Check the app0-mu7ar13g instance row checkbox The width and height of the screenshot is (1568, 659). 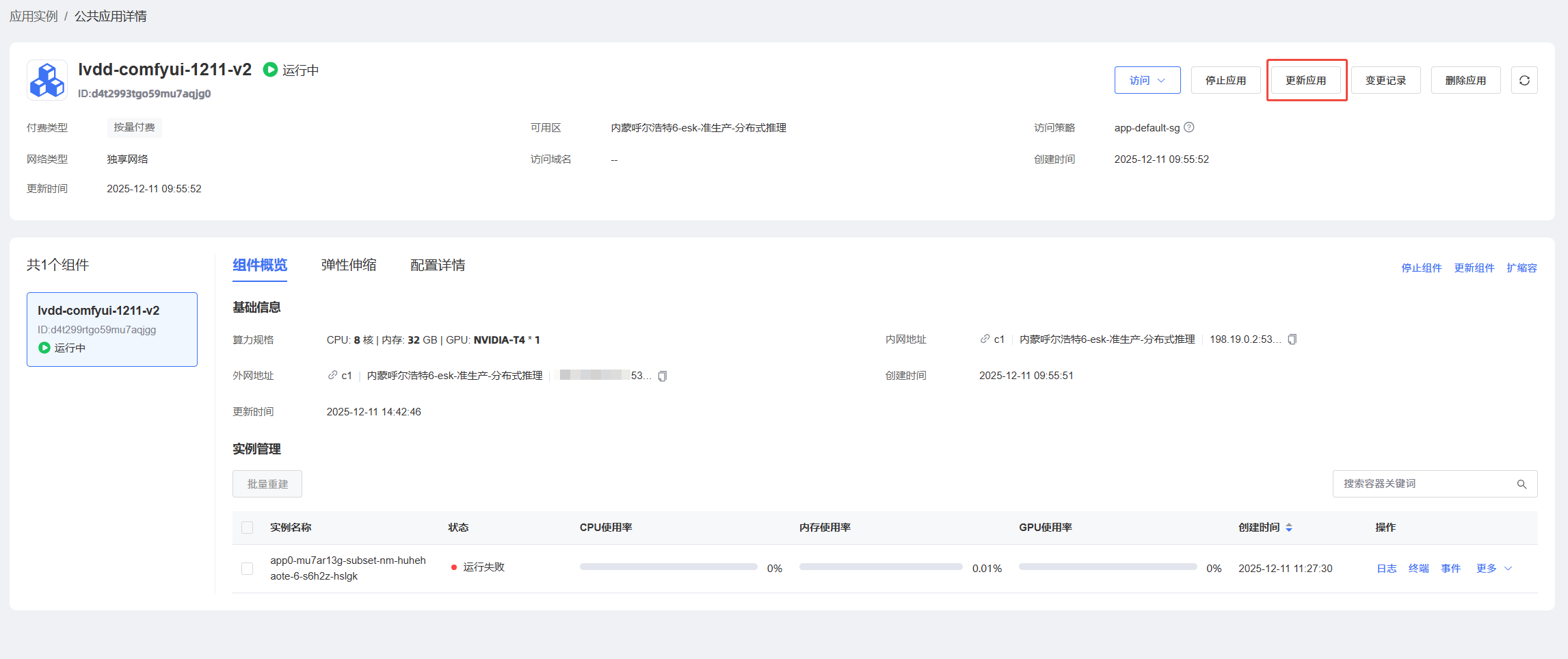[248, 569]
